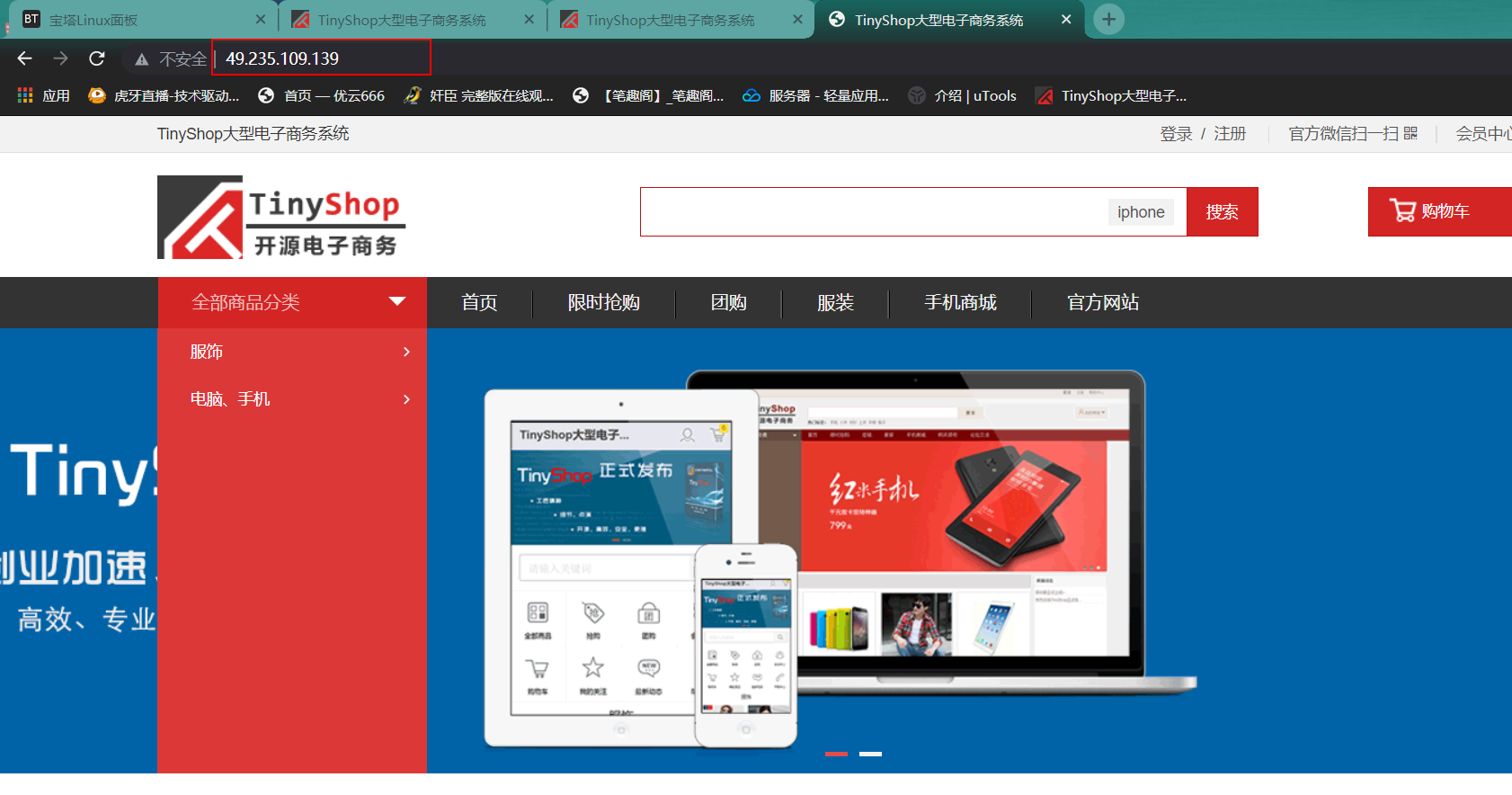
Task: Select the iphone search suggestion tag
Action: click(x=1141, y=212)
